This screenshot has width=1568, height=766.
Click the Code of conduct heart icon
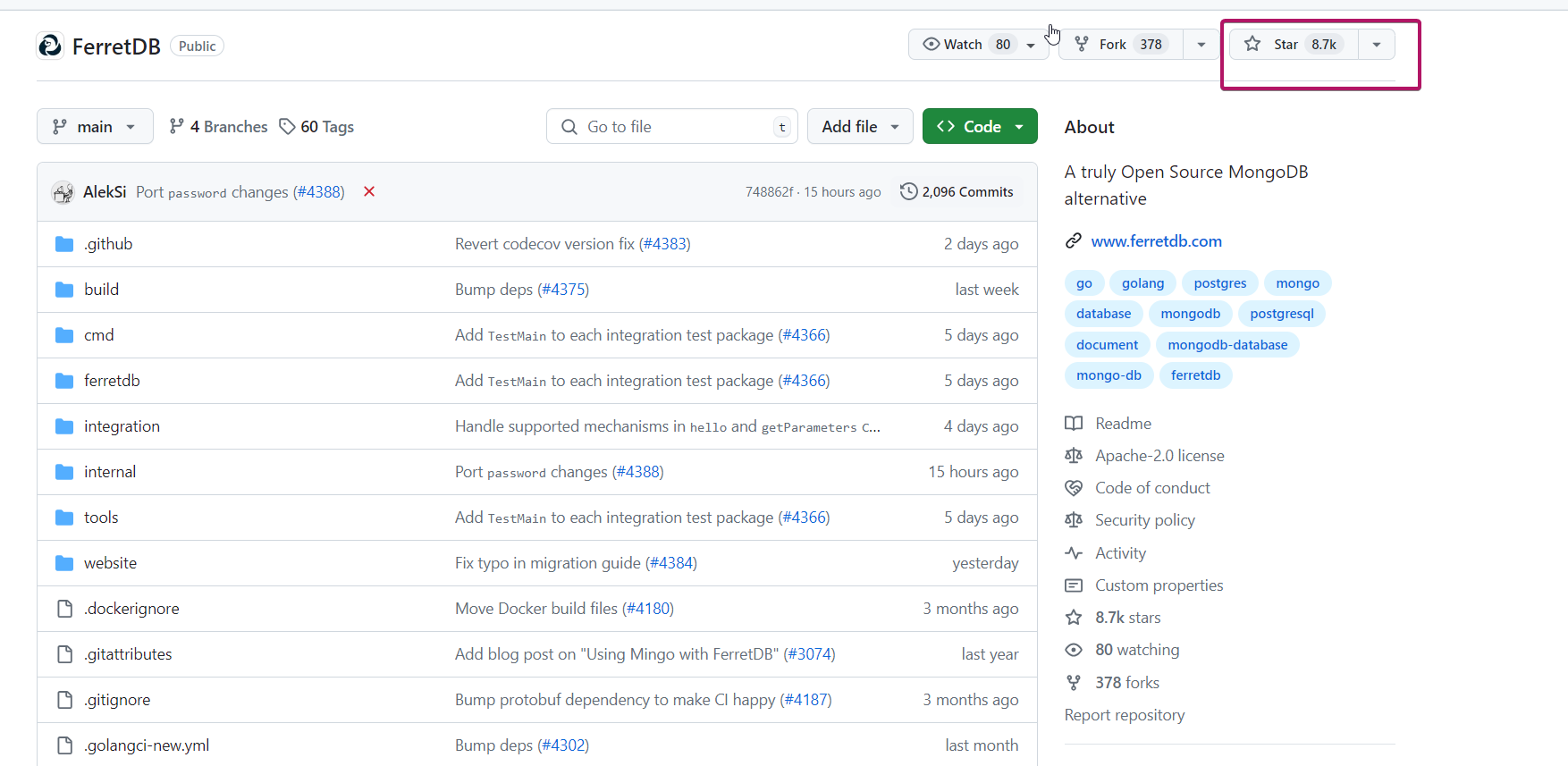click(x=1074, y=488)
